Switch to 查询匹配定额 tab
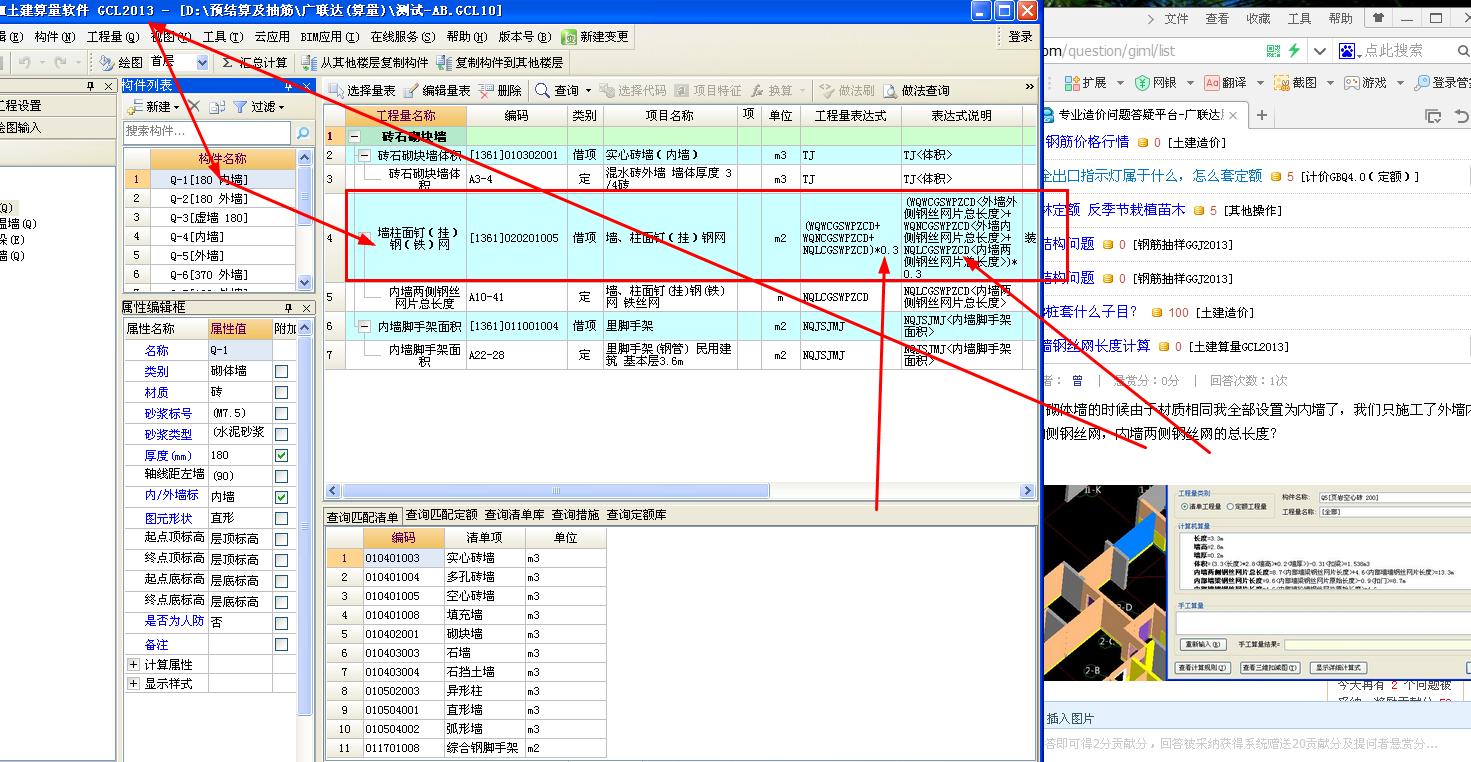Screen dimensions: 1471x762 pos(441,515)
